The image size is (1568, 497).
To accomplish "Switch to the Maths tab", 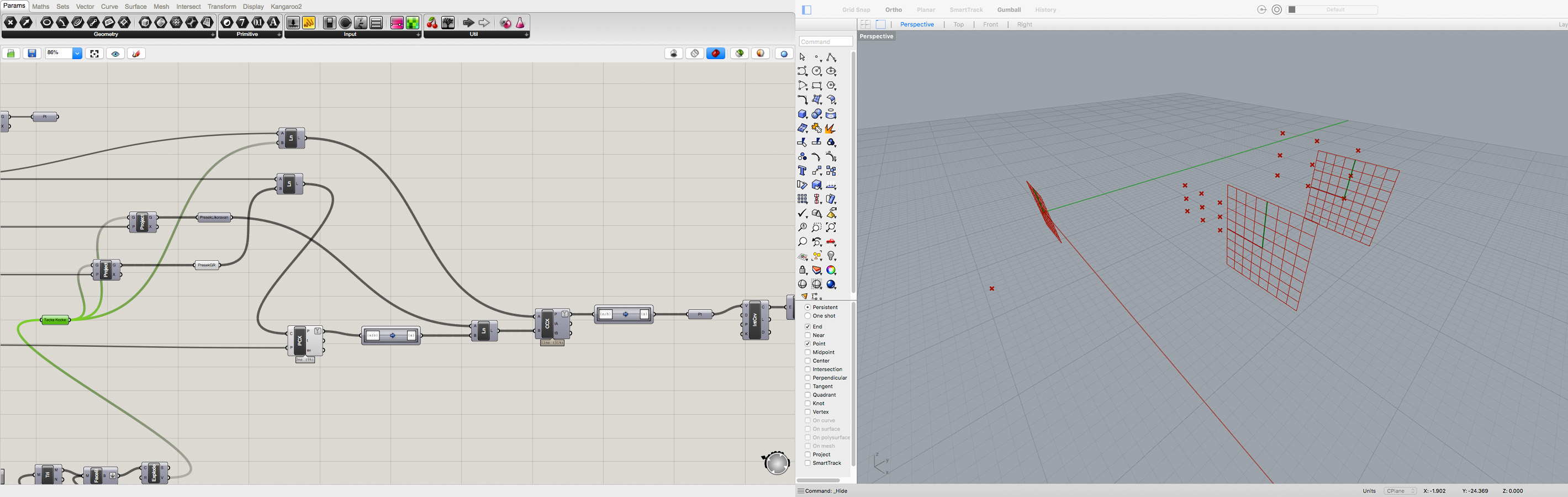I will (41, 7).
